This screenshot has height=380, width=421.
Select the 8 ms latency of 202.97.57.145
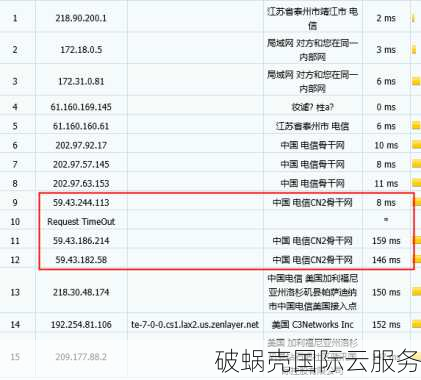[x=386, y=164]
